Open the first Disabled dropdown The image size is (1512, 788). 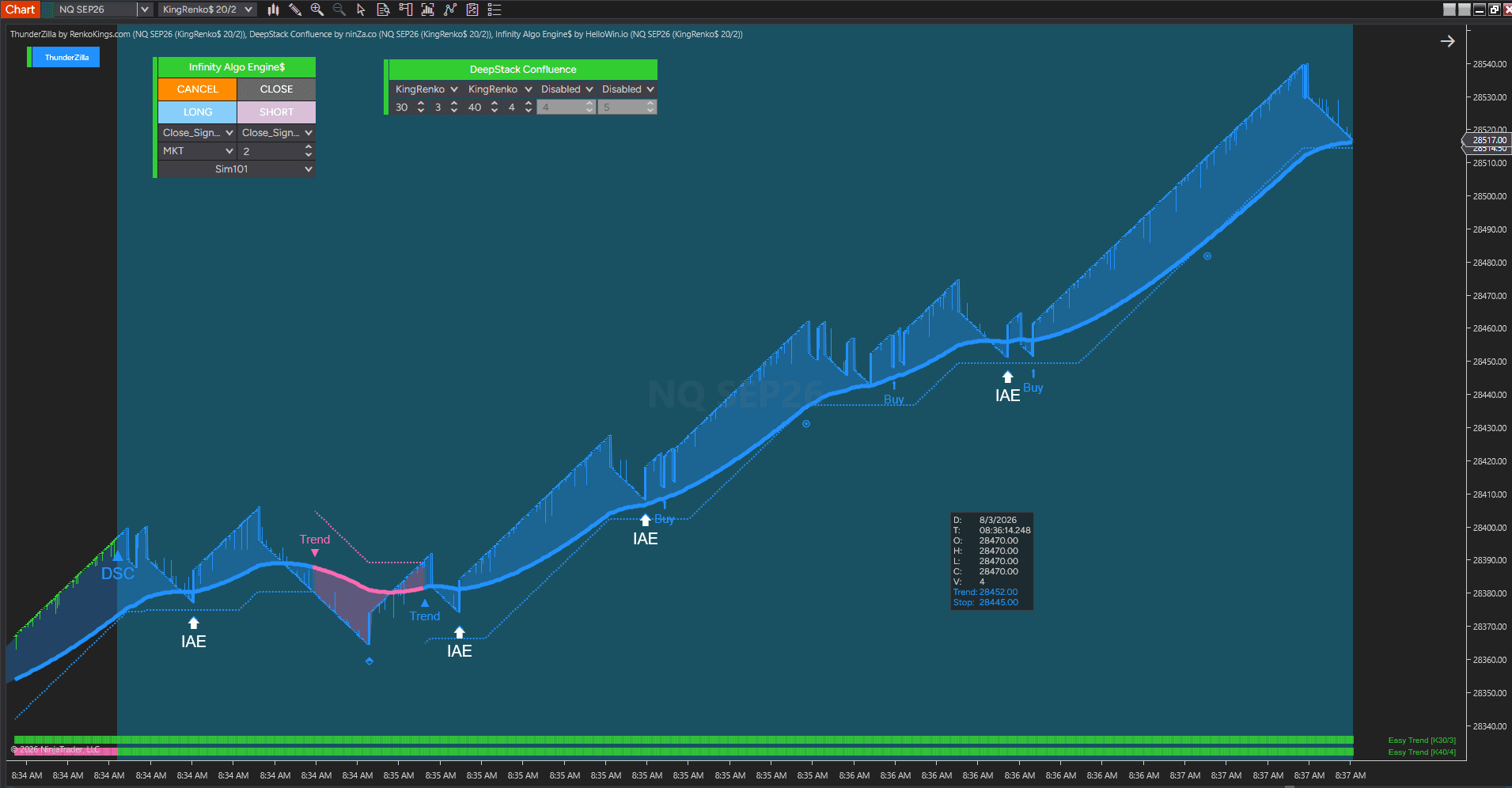(x=566, y=89)
